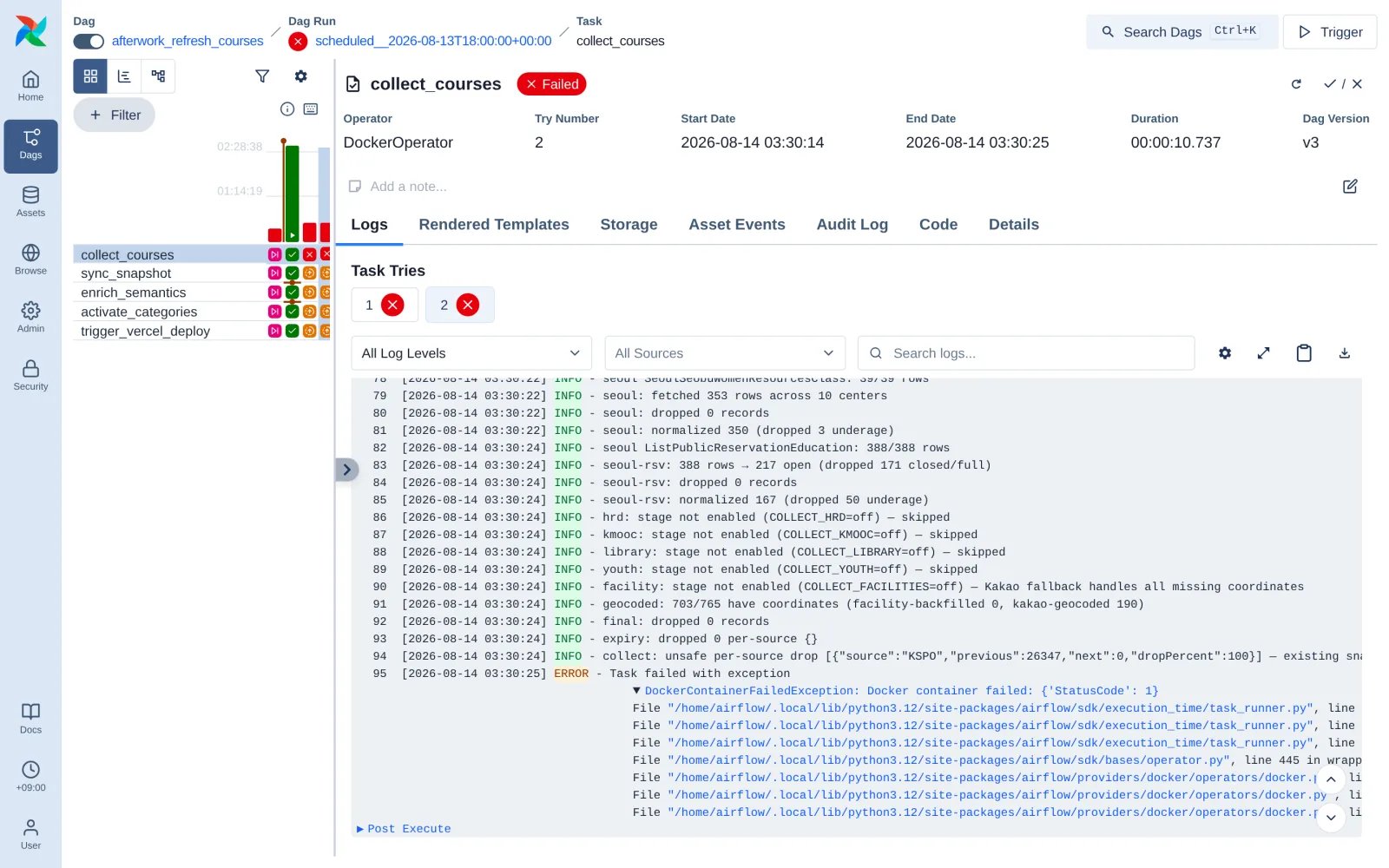Image resolution: width=1389 pixels, height=868 pixels.
Task: Open the Asset Events tab
Action: 737,225
